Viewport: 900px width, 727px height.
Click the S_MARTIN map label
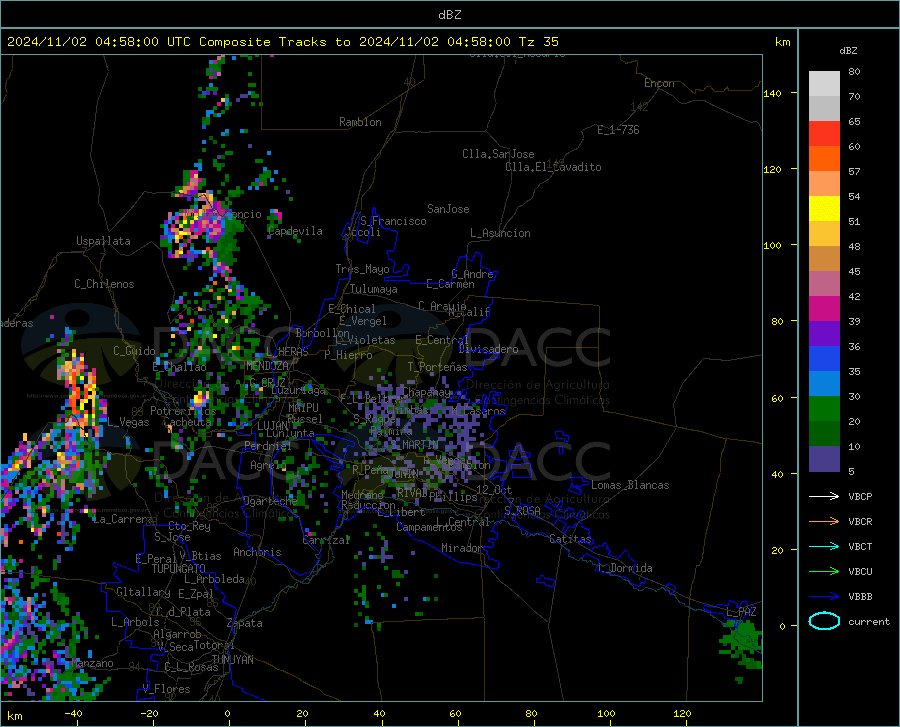tap(414, 445)
